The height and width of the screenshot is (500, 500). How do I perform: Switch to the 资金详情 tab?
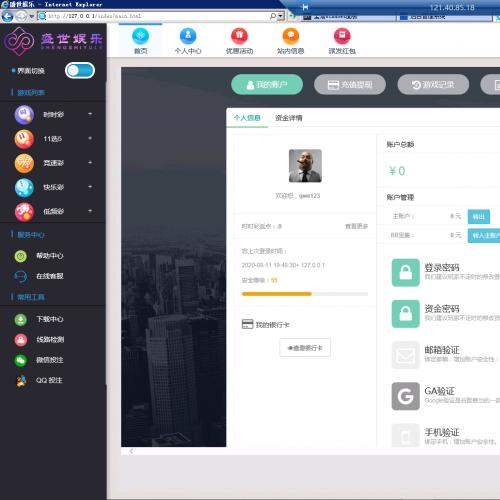click(x=289, y=118)
